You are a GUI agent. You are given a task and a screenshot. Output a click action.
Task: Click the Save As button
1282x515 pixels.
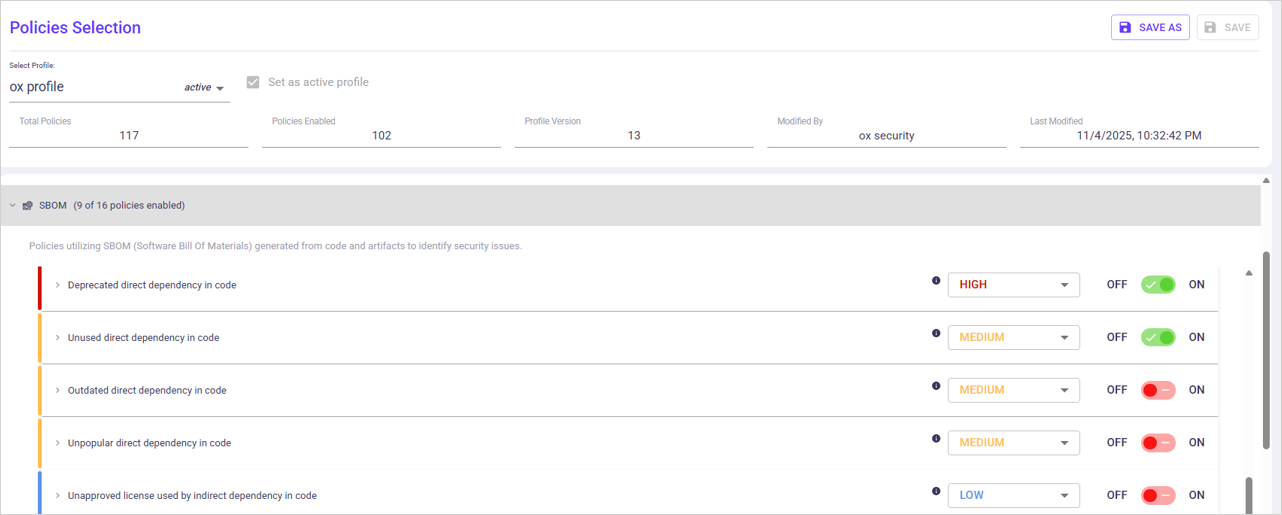[x=1150, y=28]
